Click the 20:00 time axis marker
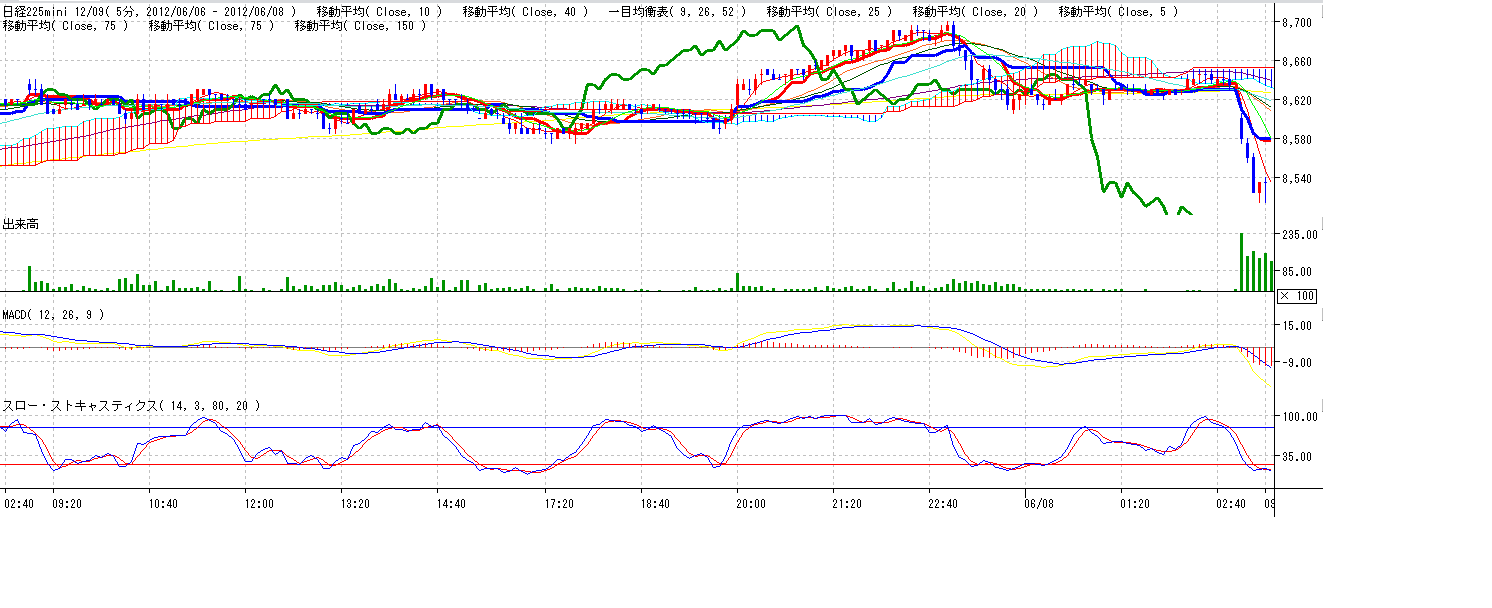 click(x=750, y=504)
